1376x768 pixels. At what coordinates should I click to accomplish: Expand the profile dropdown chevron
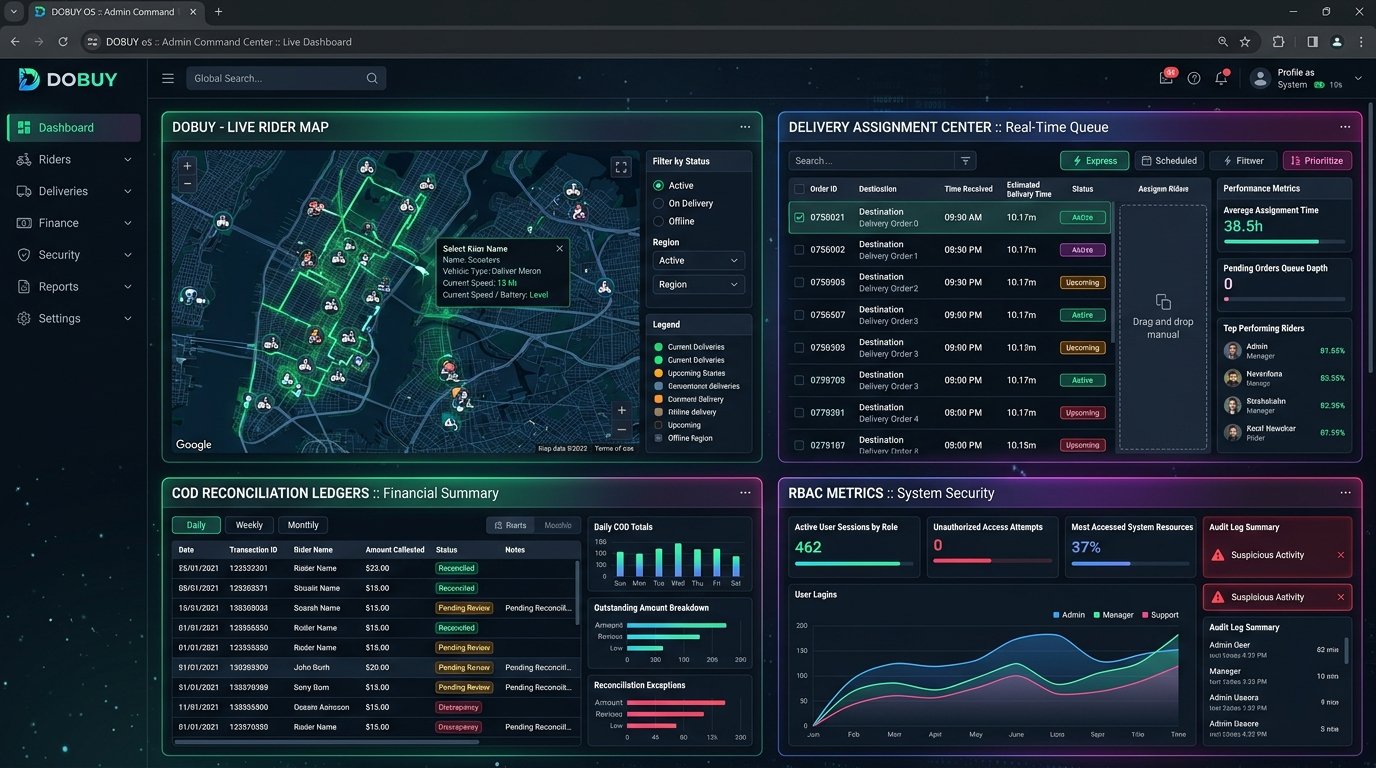[x=1358, y=78]
